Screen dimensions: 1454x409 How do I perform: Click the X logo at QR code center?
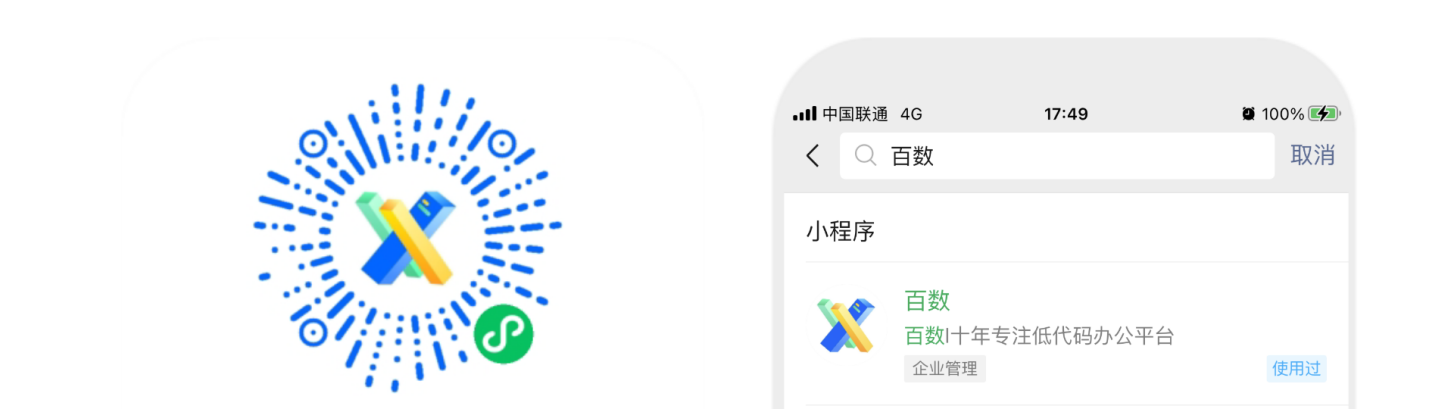pyautogui.click(x=406, y=236)
